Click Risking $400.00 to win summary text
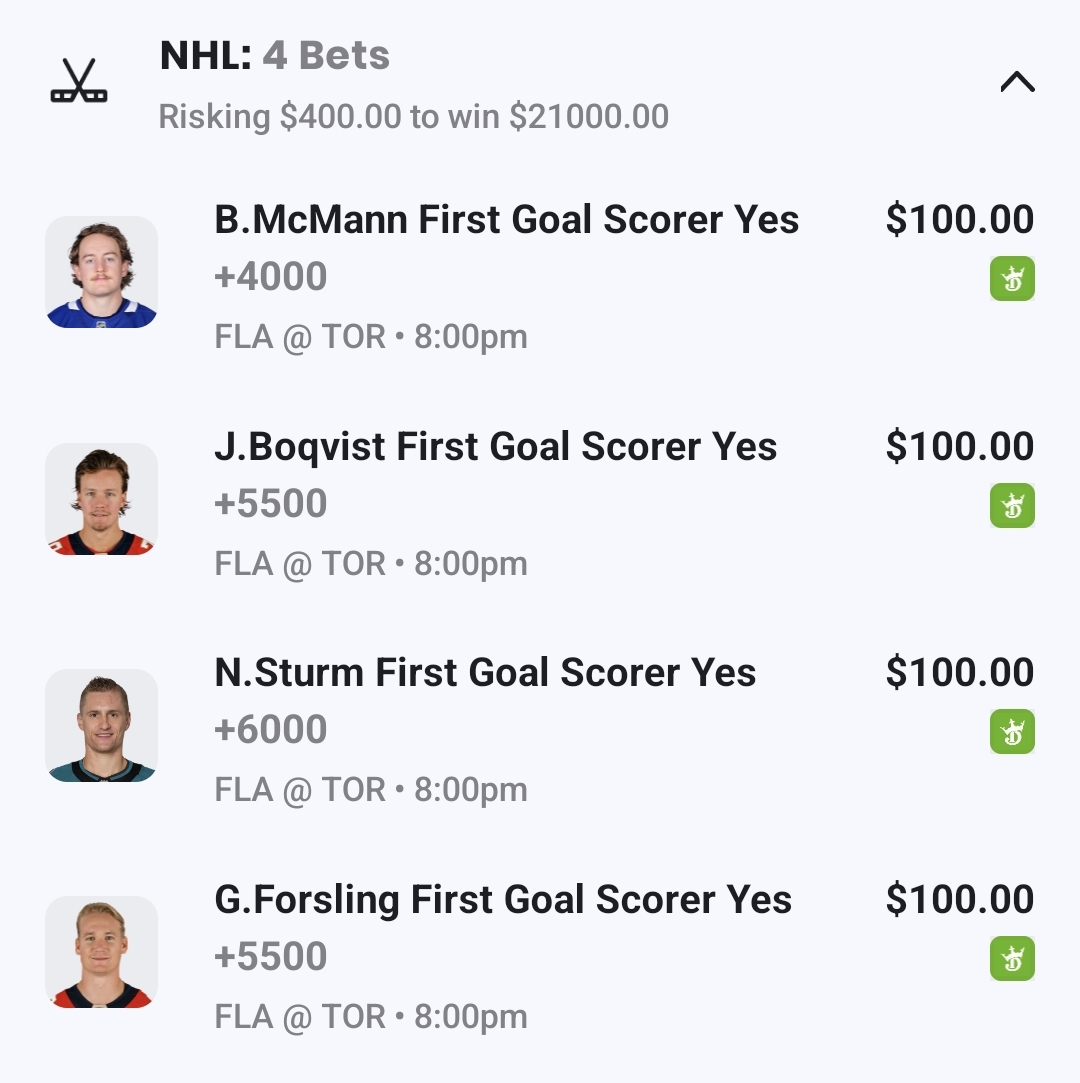 413,117
